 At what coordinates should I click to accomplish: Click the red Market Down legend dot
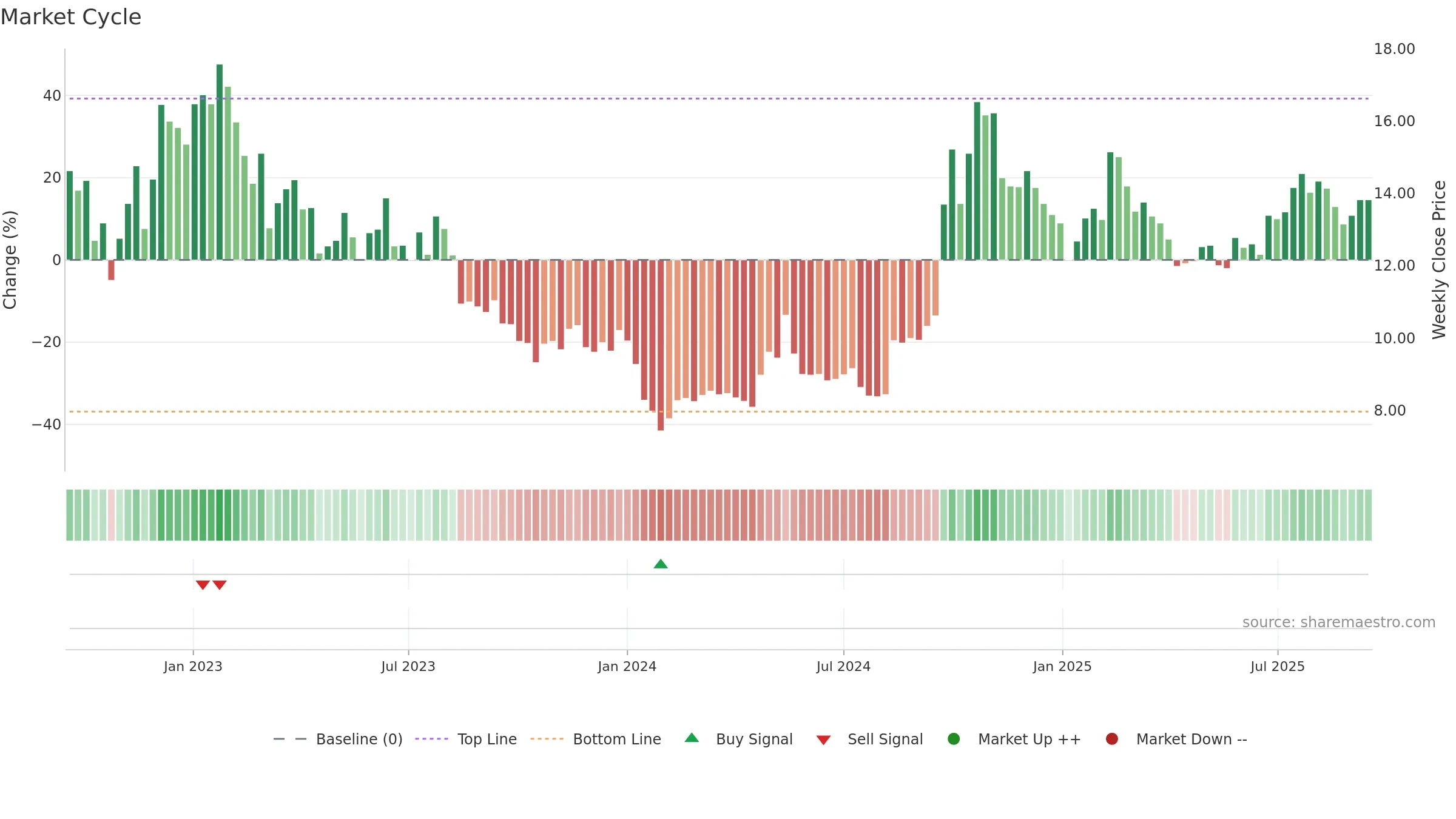[x=1112, y=739]
